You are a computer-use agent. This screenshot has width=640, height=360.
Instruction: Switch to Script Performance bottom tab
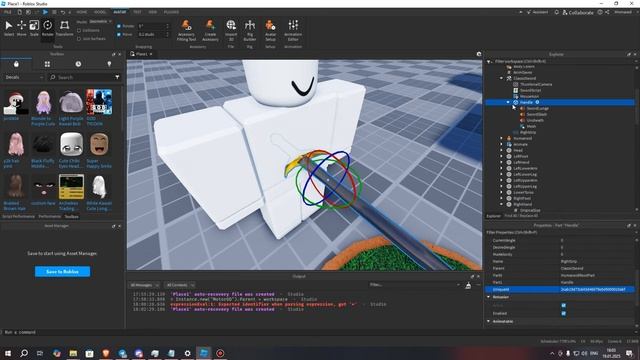click(x=19, y=217)
